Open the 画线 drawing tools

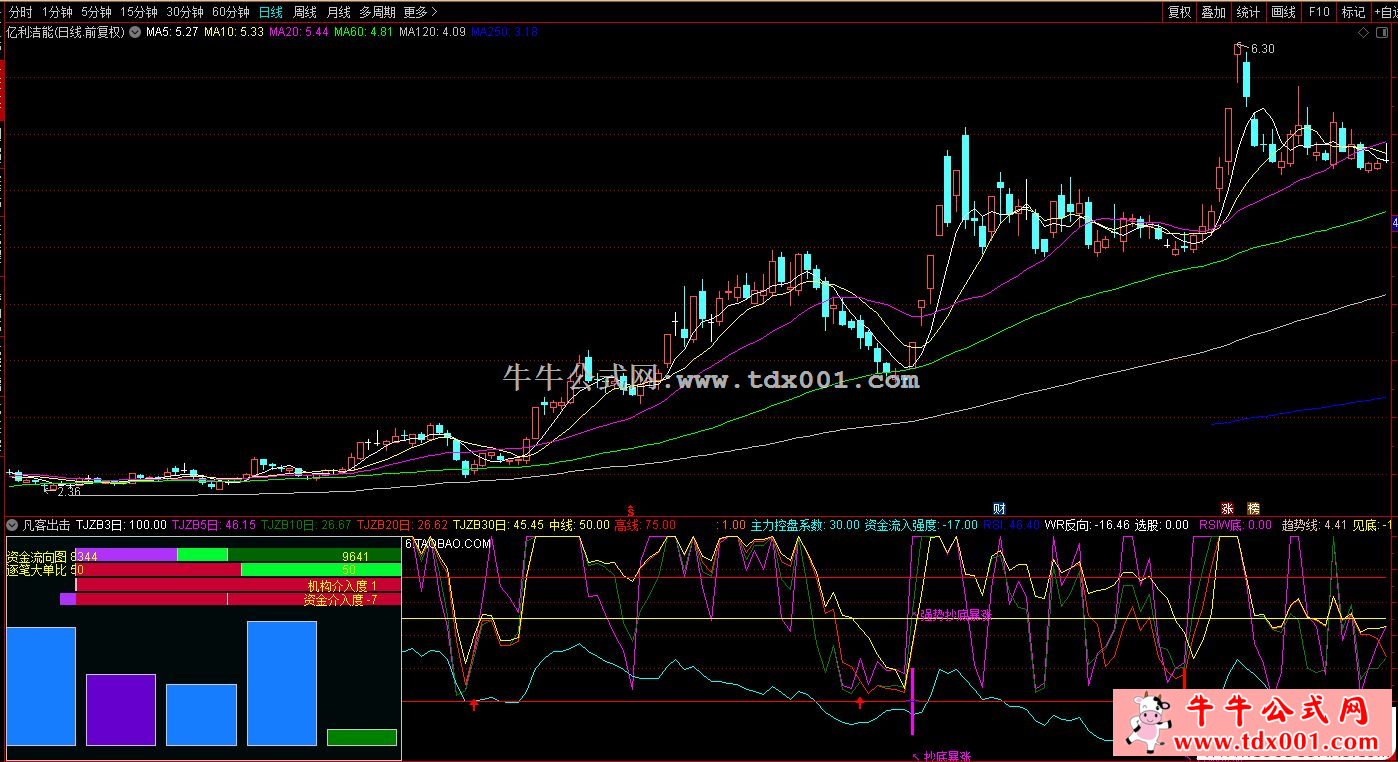[x=1283, y=12]
